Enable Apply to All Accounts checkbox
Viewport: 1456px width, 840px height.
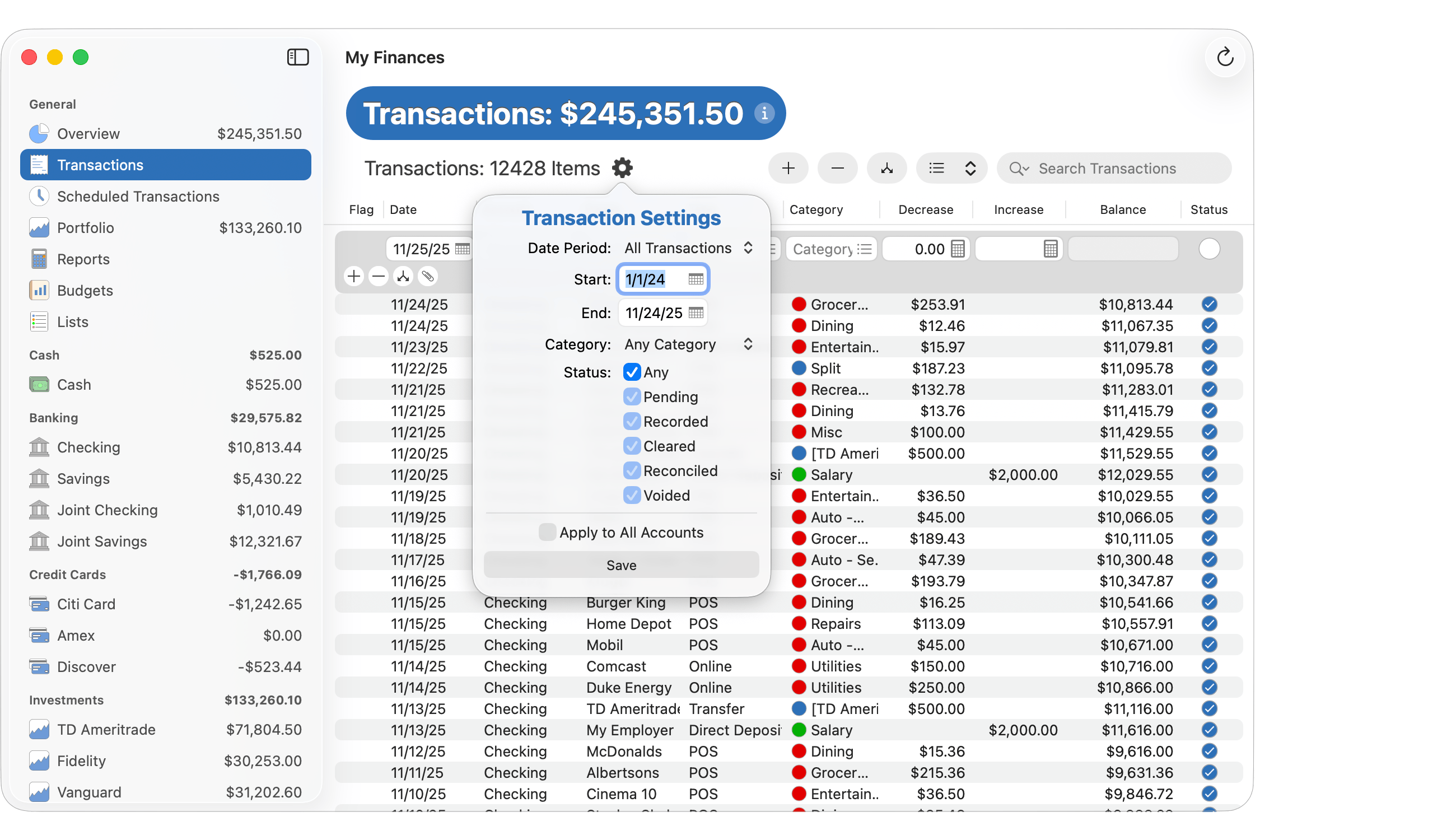tap(547, 532)
